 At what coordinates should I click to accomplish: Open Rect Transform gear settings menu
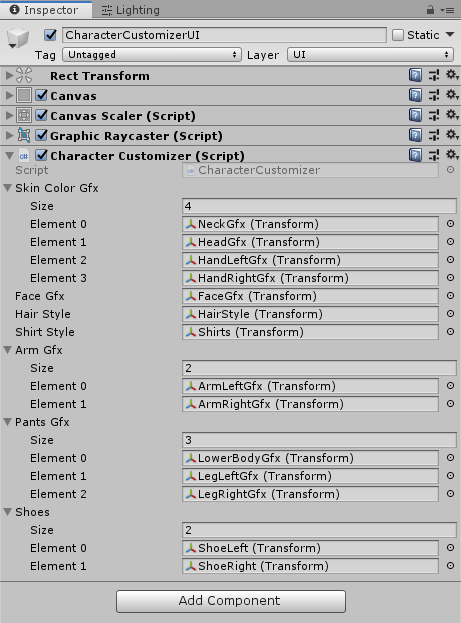click(x=452, y=75)
